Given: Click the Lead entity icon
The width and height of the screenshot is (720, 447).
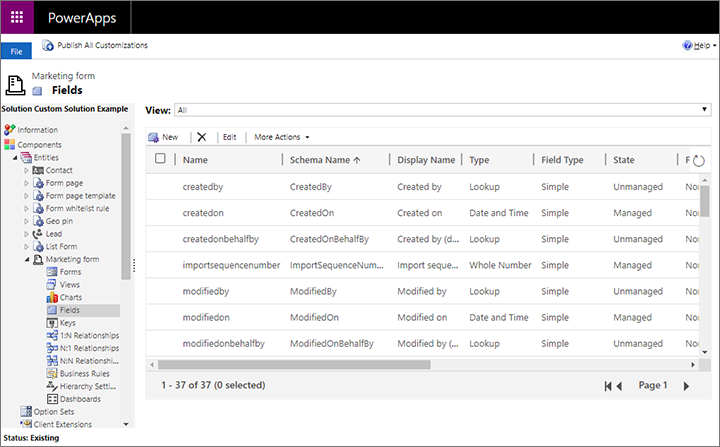Looking at the screenshot, I should pos(38,233).
